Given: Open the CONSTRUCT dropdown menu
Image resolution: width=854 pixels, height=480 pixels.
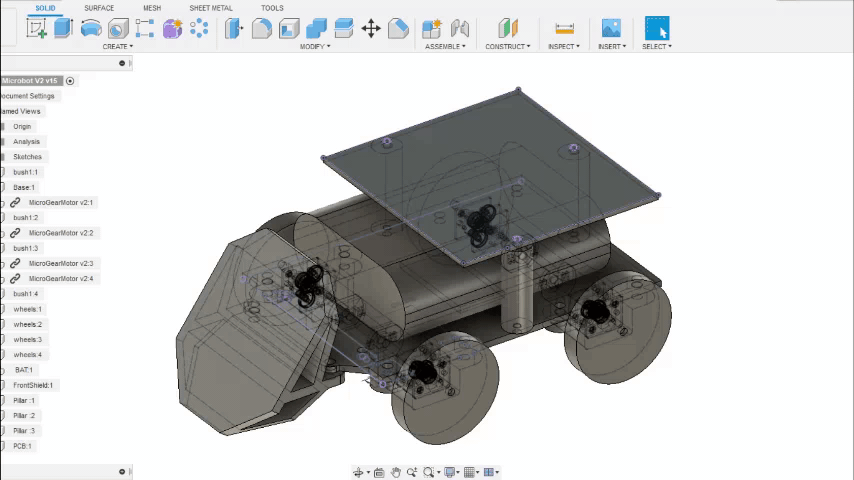Looking at the screenshot, I should (x=507, y=46).
